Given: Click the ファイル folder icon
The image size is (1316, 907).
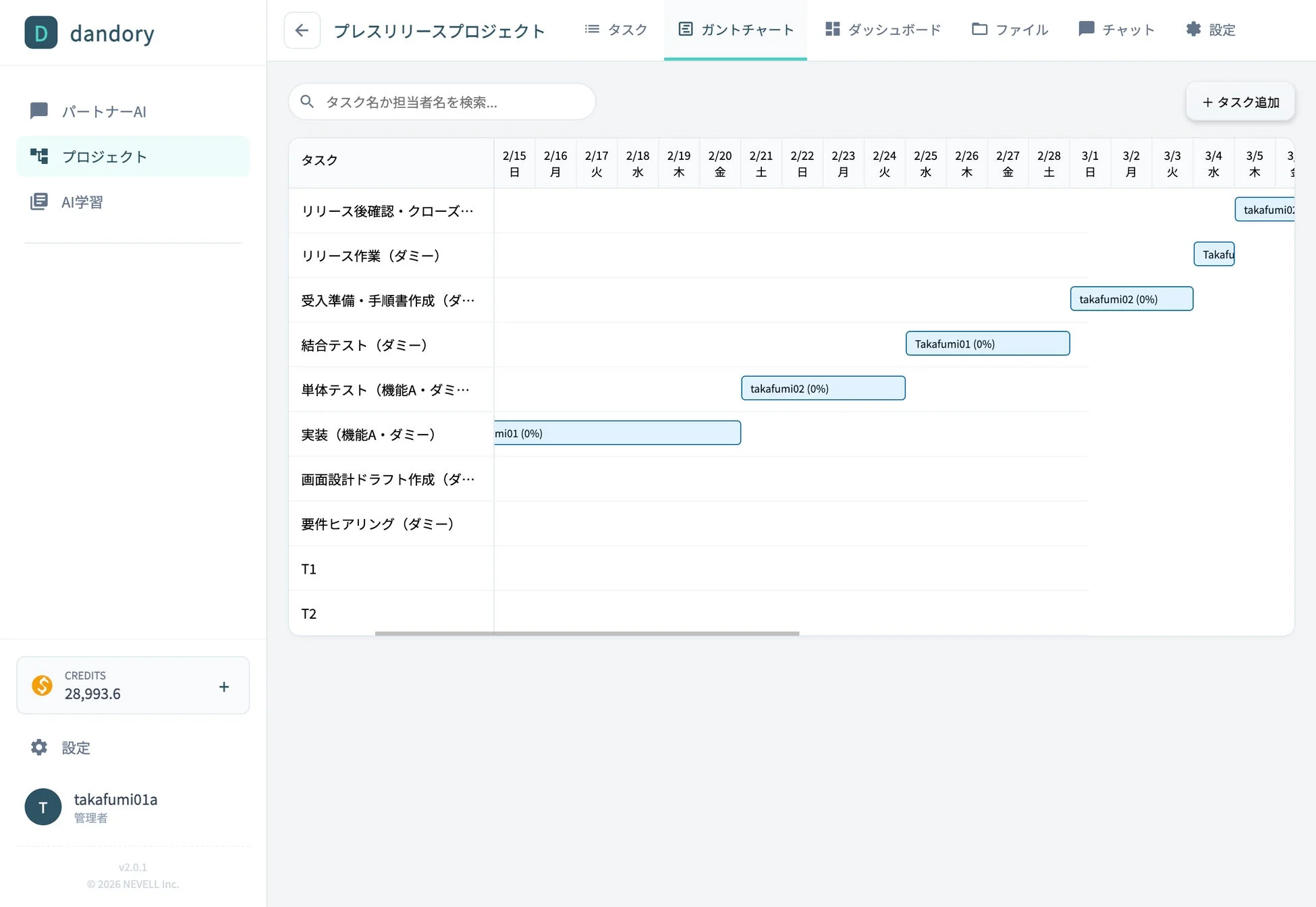Looking at the screenshot, I should (x=979, y=29).
